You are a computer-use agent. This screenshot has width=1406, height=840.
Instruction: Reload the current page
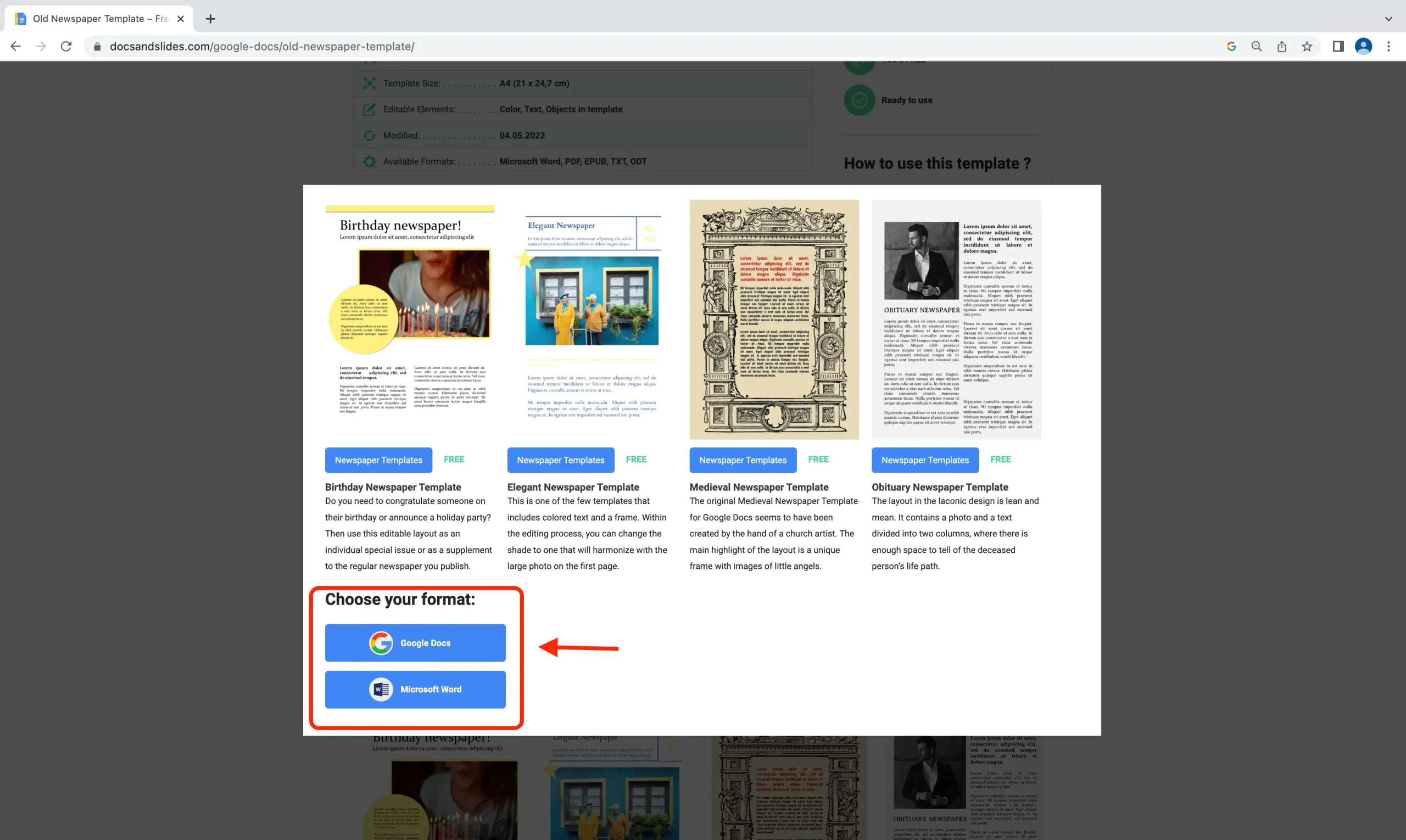tap(66, 47)
